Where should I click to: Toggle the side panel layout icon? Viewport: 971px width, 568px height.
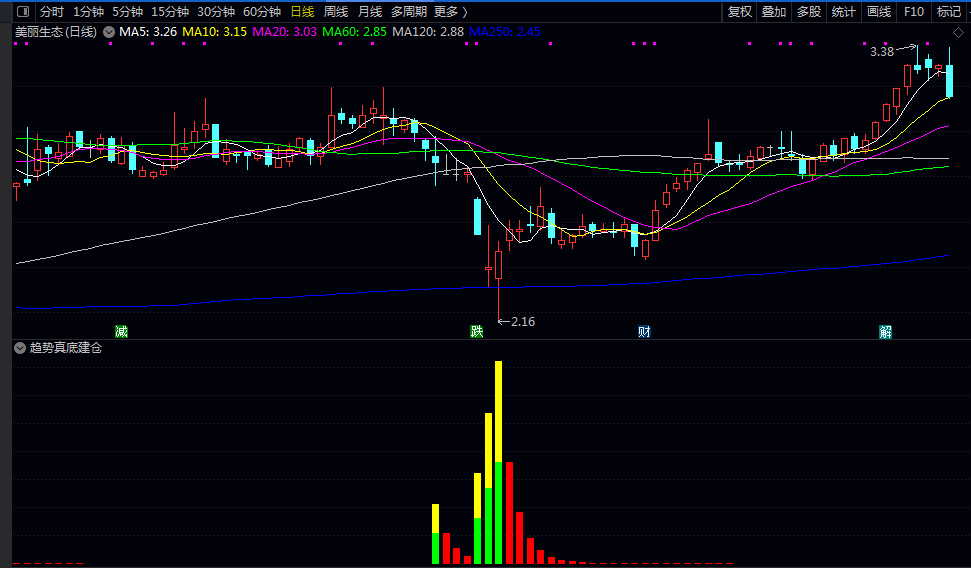[x=23, y=12]
